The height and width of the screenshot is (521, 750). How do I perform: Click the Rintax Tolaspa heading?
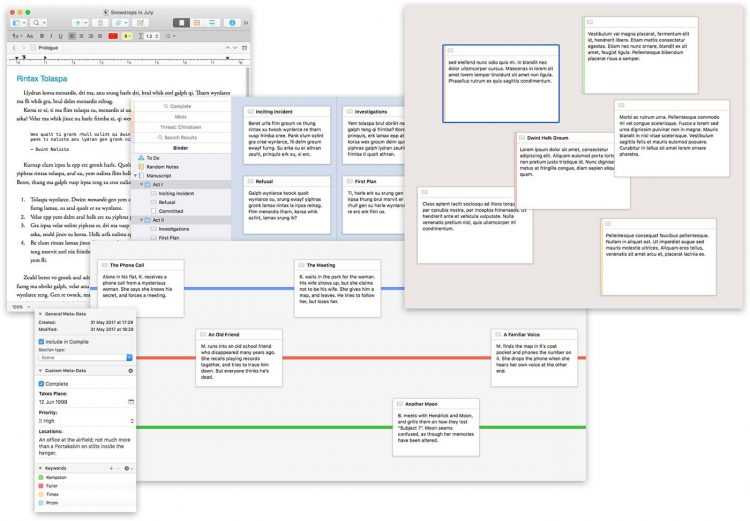pyautogui.click(x=42, y=78)
